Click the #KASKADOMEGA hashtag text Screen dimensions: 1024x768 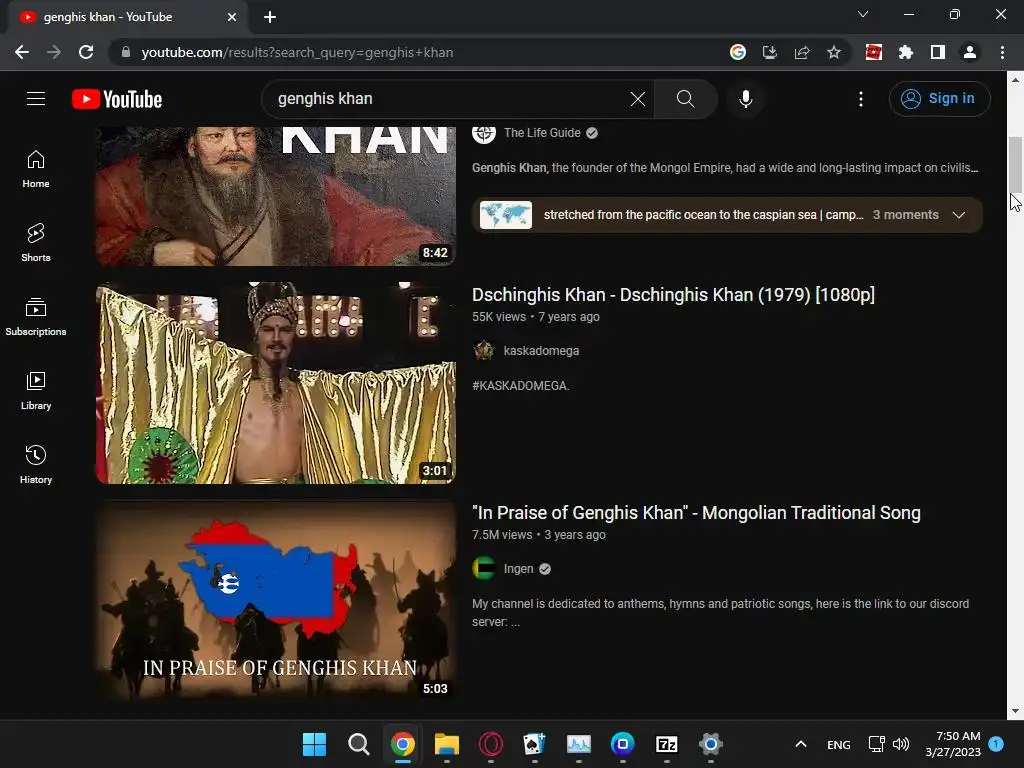(520, 385)
